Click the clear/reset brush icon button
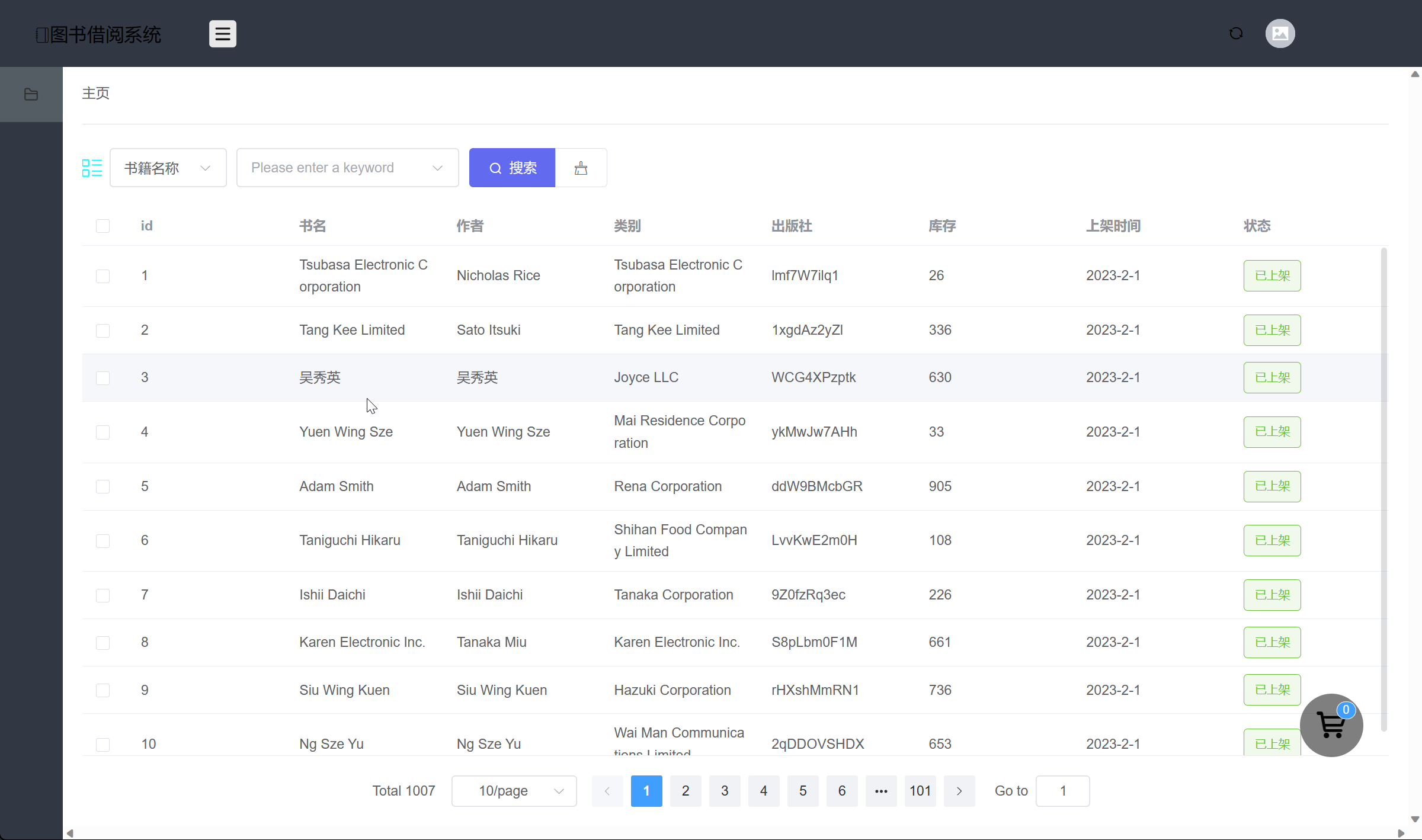The height and width of the screenshot is (840, 1422). click(581, 168)
